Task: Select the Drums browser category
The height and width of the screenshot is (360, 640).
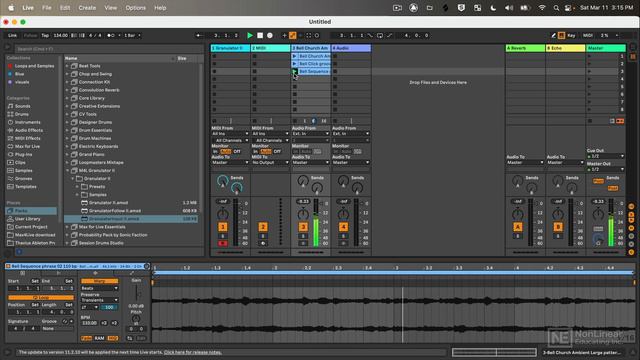Action: click(21, 114)
